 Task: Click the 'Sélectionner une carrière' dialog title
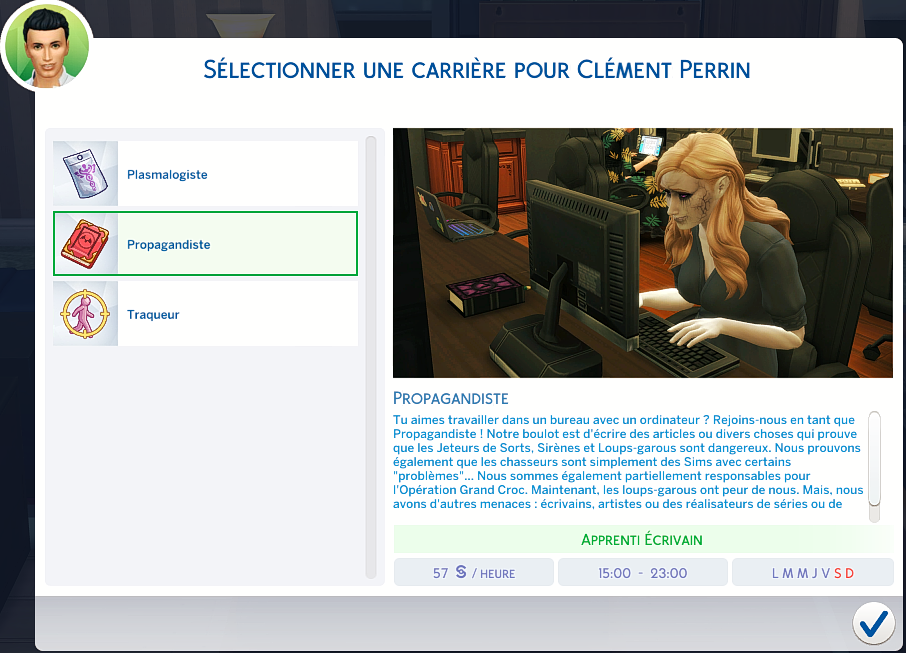tap(477, 70)
